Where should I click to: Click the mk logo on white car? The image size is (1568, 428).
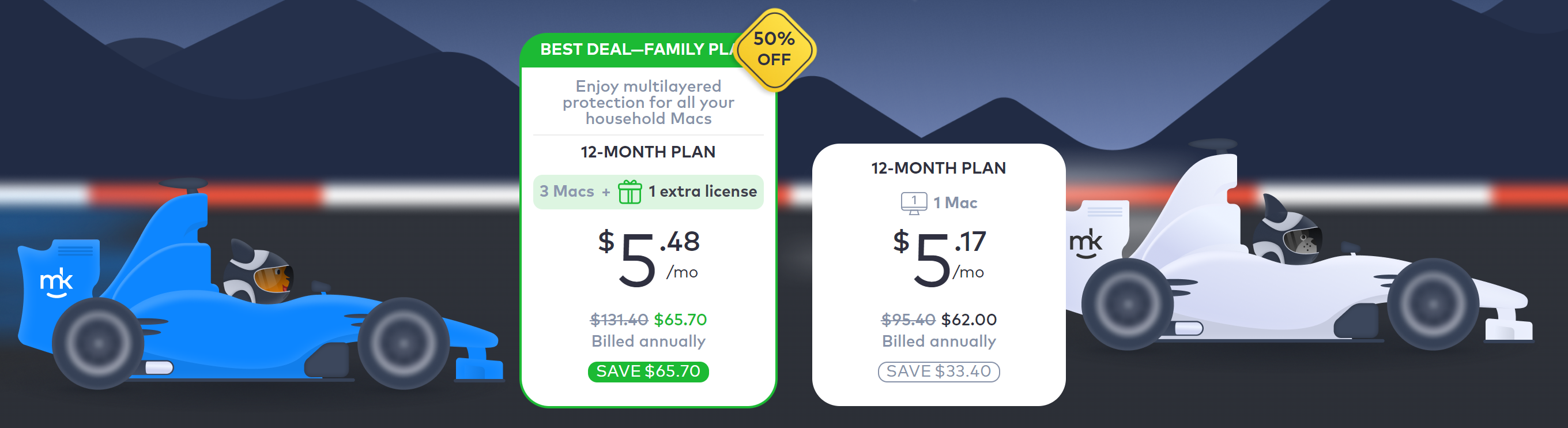(x=1085, y=242)
